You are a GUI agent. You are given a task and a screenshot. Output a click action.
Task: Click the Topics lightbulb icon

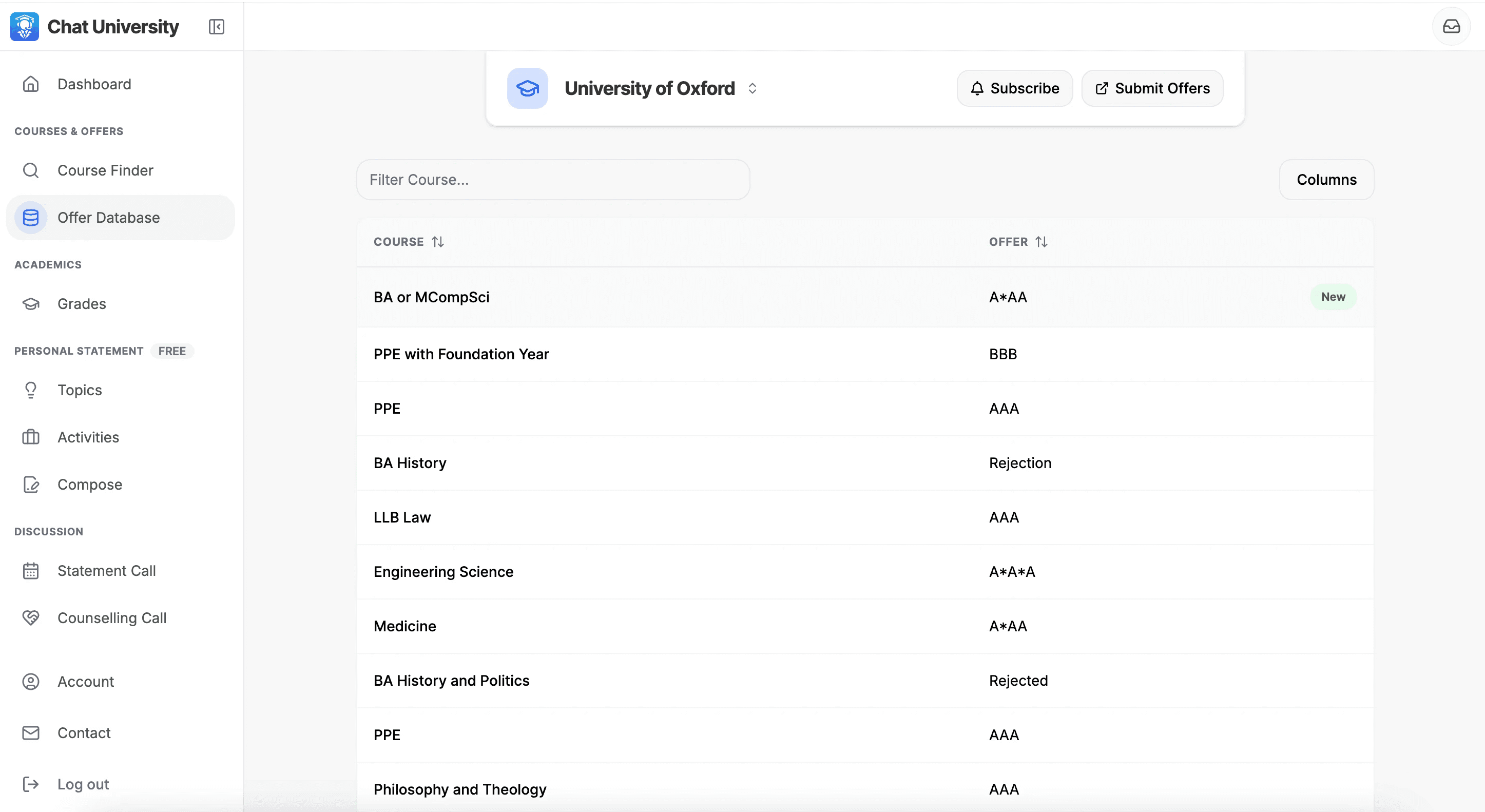point(31,390)
